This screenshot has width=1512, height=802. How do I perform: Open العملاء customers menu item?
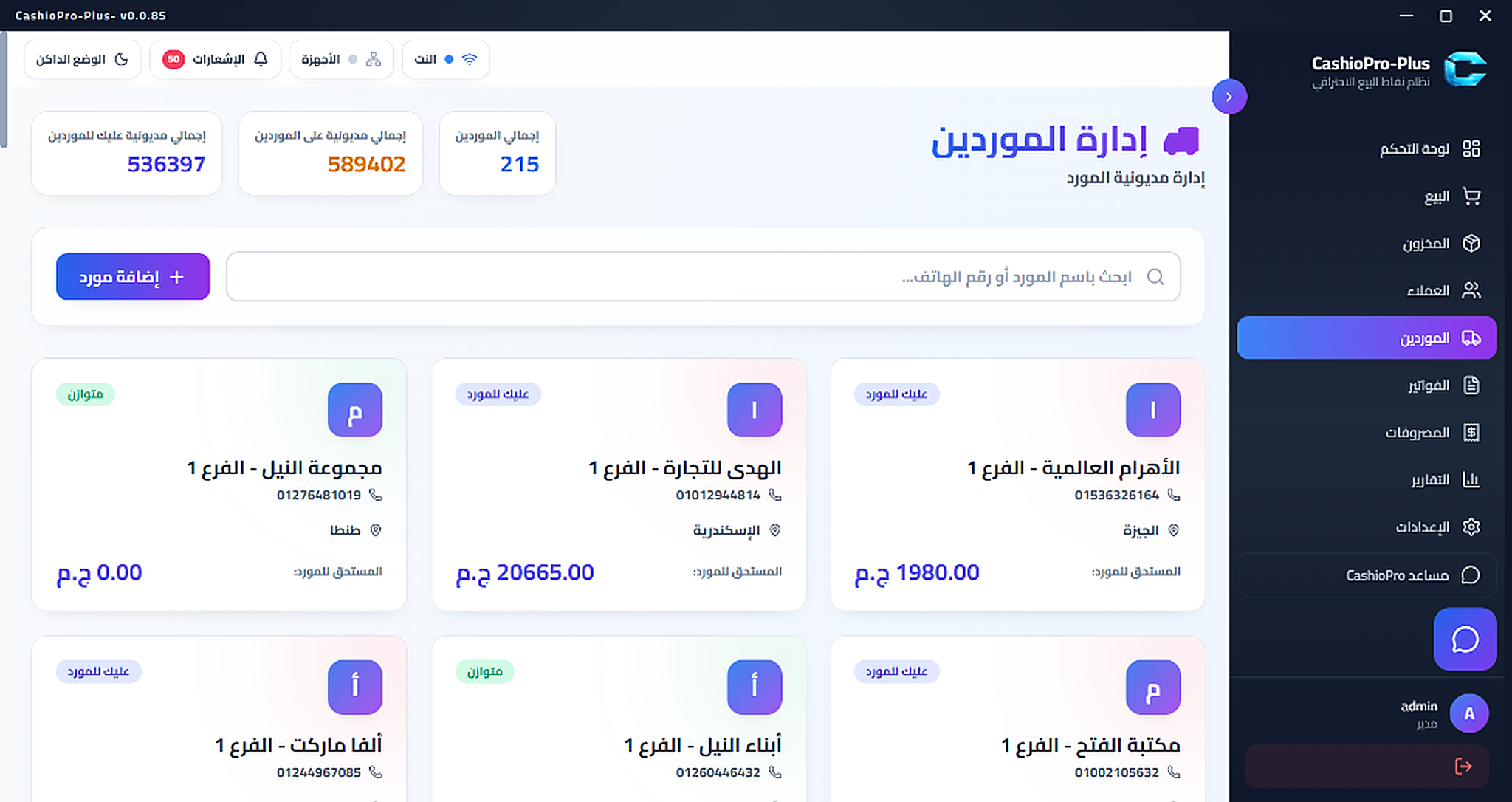pyautogui.click(x=1367, y=290)
